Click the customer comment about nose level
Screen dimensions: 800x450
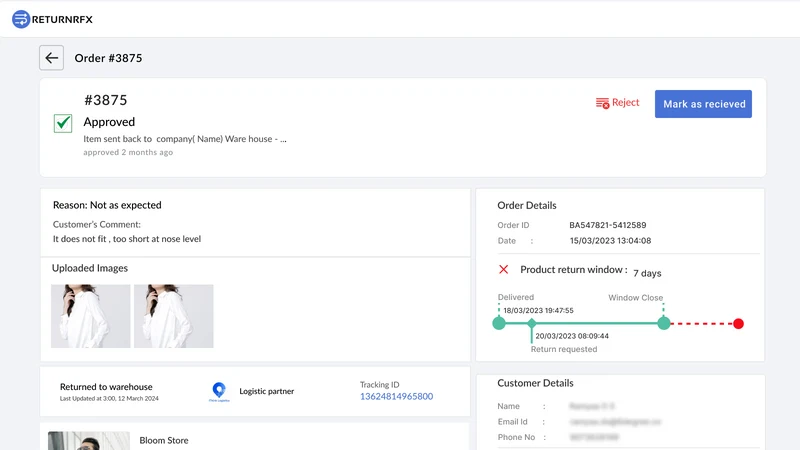click(x=127, y=239)
